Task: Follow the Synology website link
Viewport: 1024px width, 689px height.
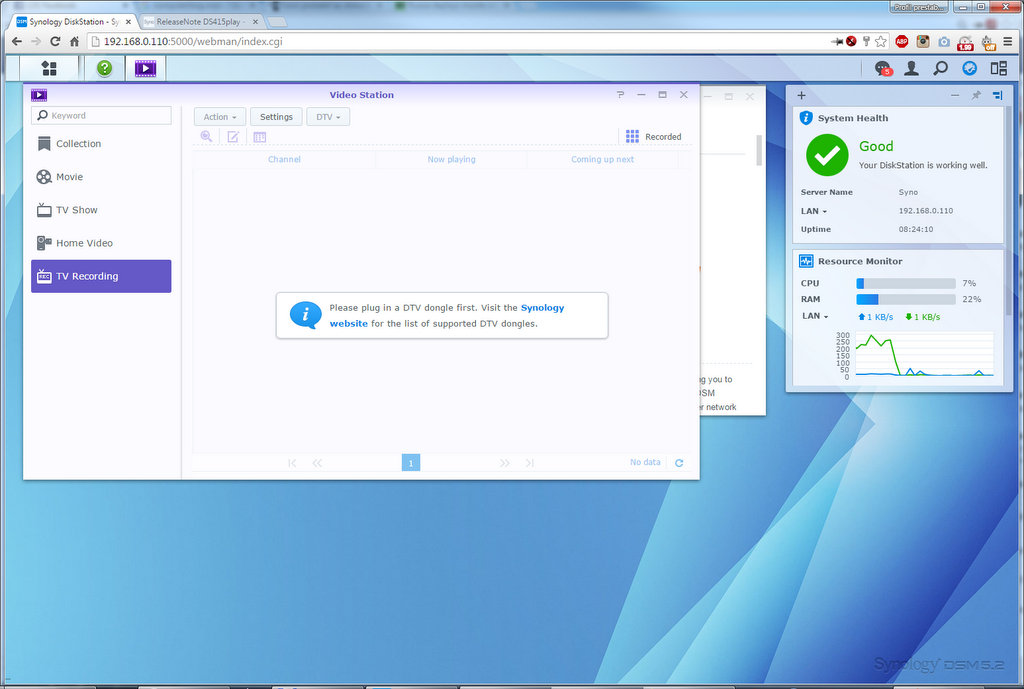Action: click(x=542, y=308)
